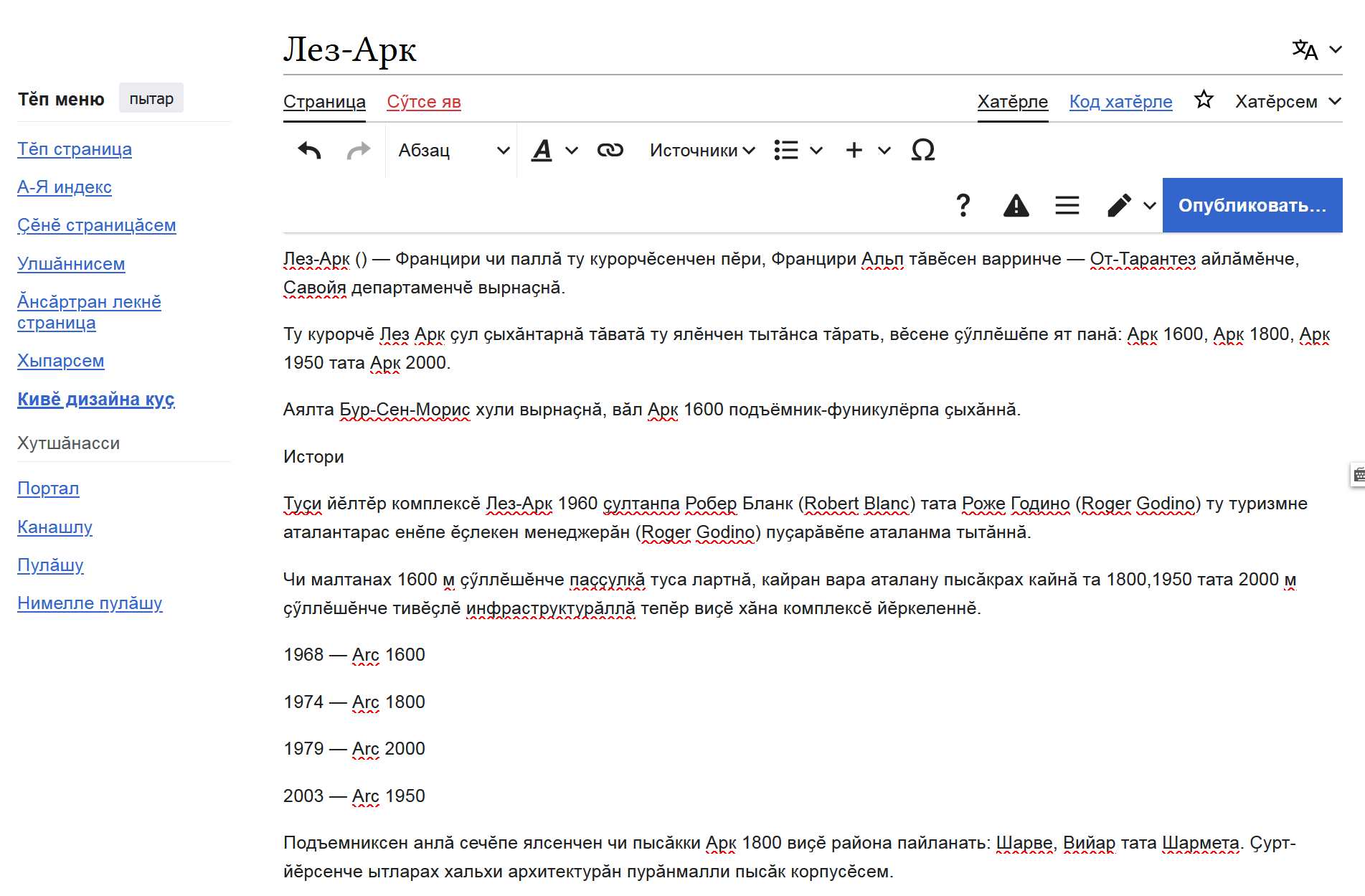Click the undo arrow icon
The height and width of the screenshot is (896, 1365).
[x=309, y=151]
